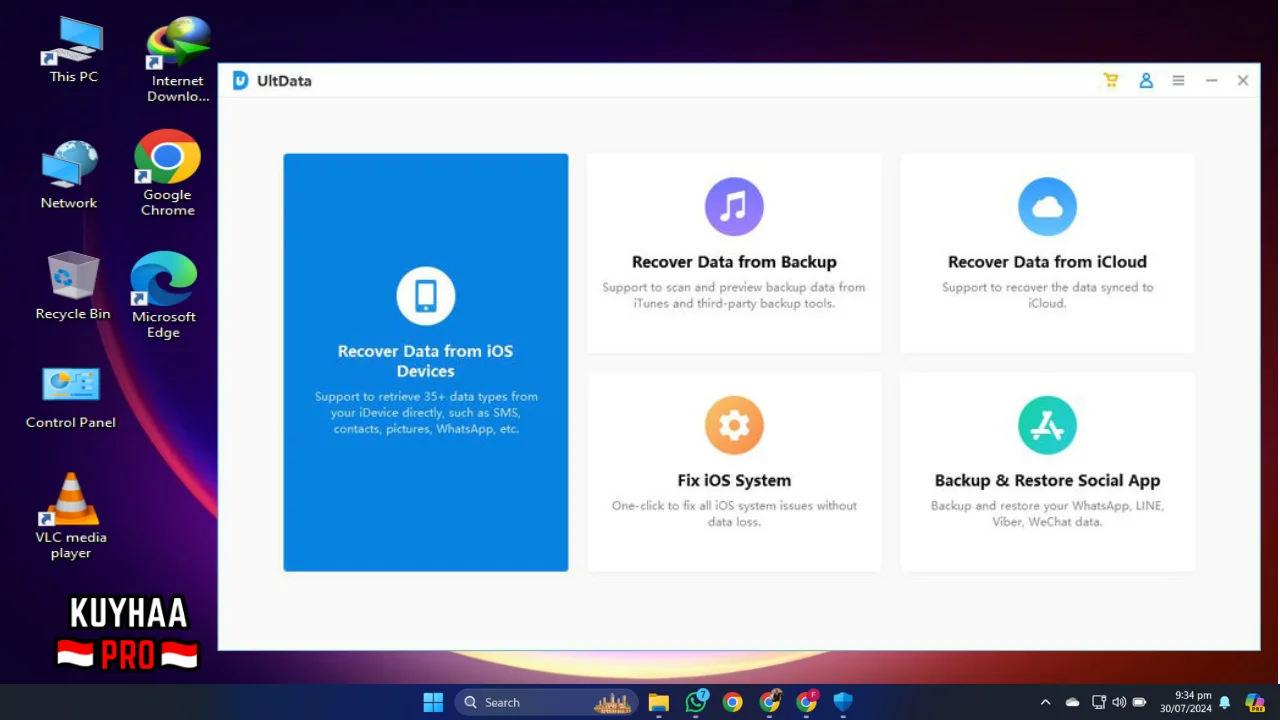The width and height of the screenshot is (1280, 720).
Task: Click the purple music note icon
Action: point(734,207)
